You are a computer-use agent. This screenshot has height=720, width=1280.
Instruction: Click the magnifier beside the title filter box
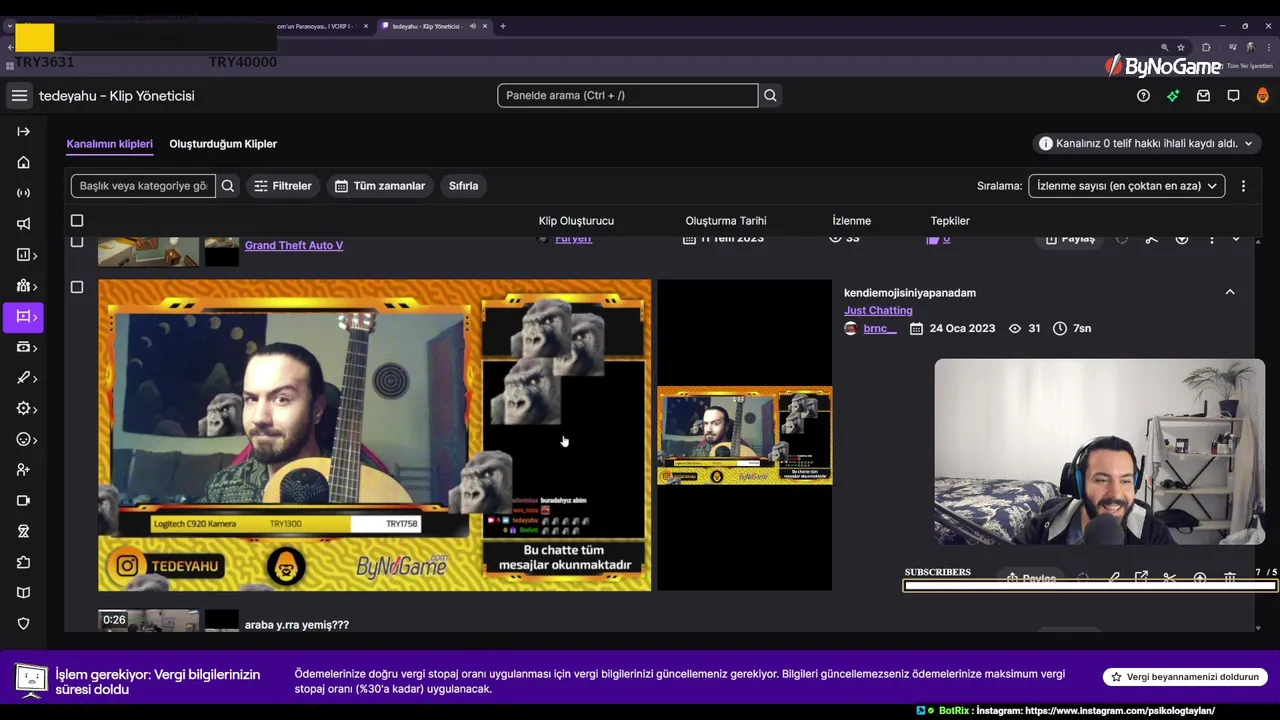tap(228, 186)
